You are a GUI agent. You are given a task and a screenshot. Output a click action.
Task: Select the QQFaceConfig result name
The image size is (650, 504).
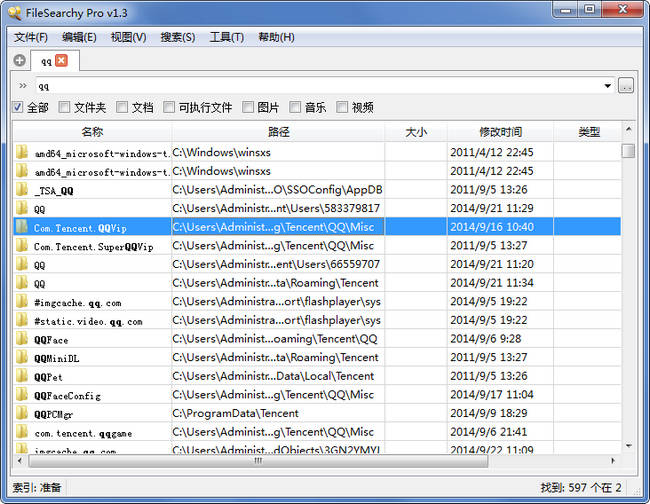[x=67, y=396]
